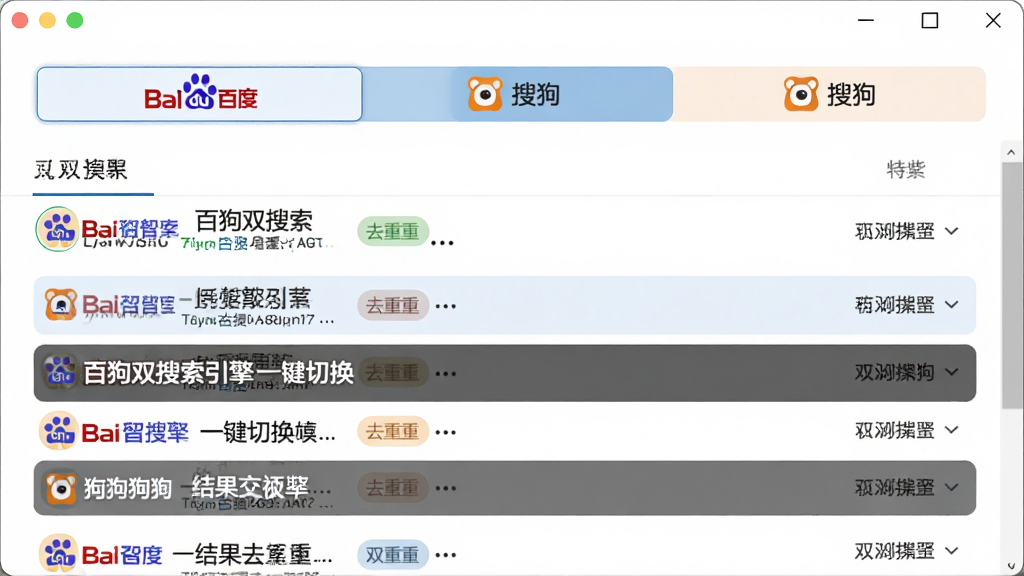Click the yellow minimize dot
This screenshot has height=576, width=1024.
click(x=48, y=20)
